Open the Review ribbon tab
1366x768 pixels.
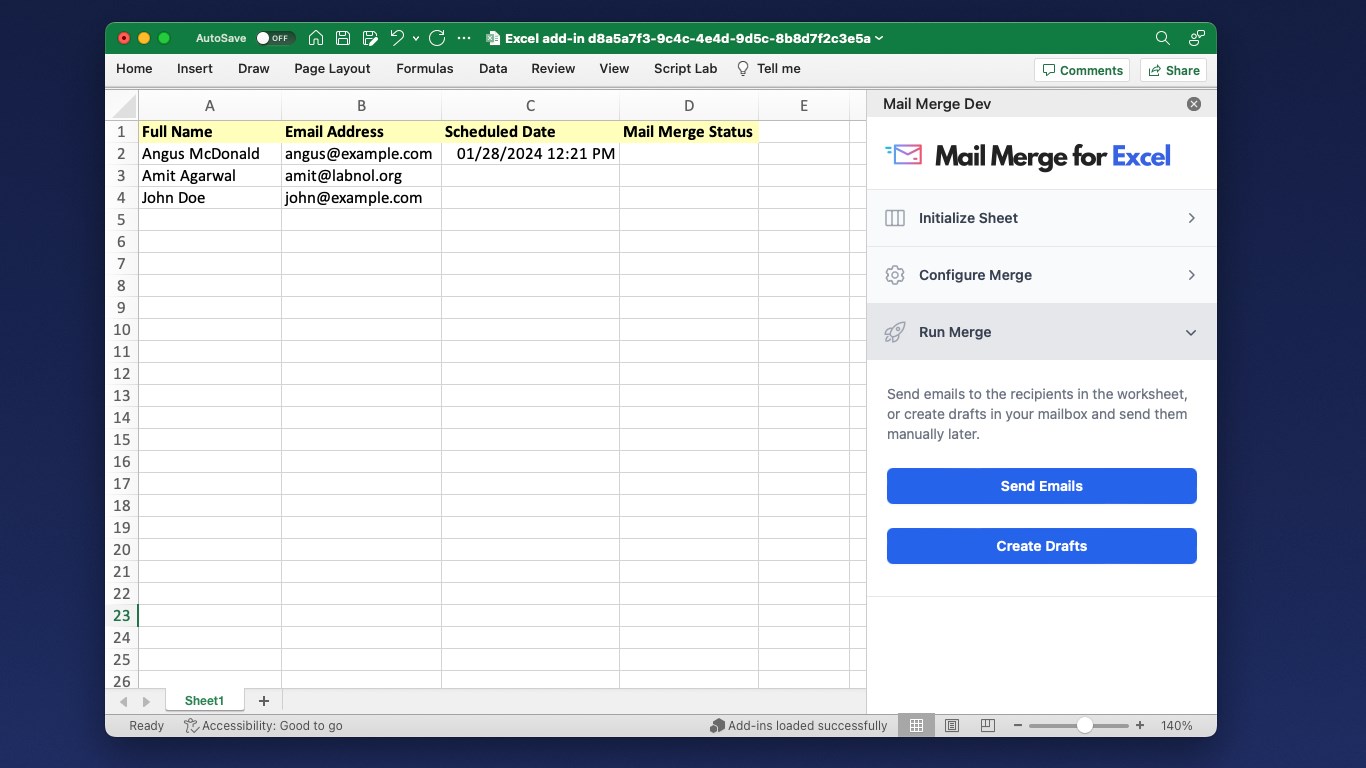[553, 69]
